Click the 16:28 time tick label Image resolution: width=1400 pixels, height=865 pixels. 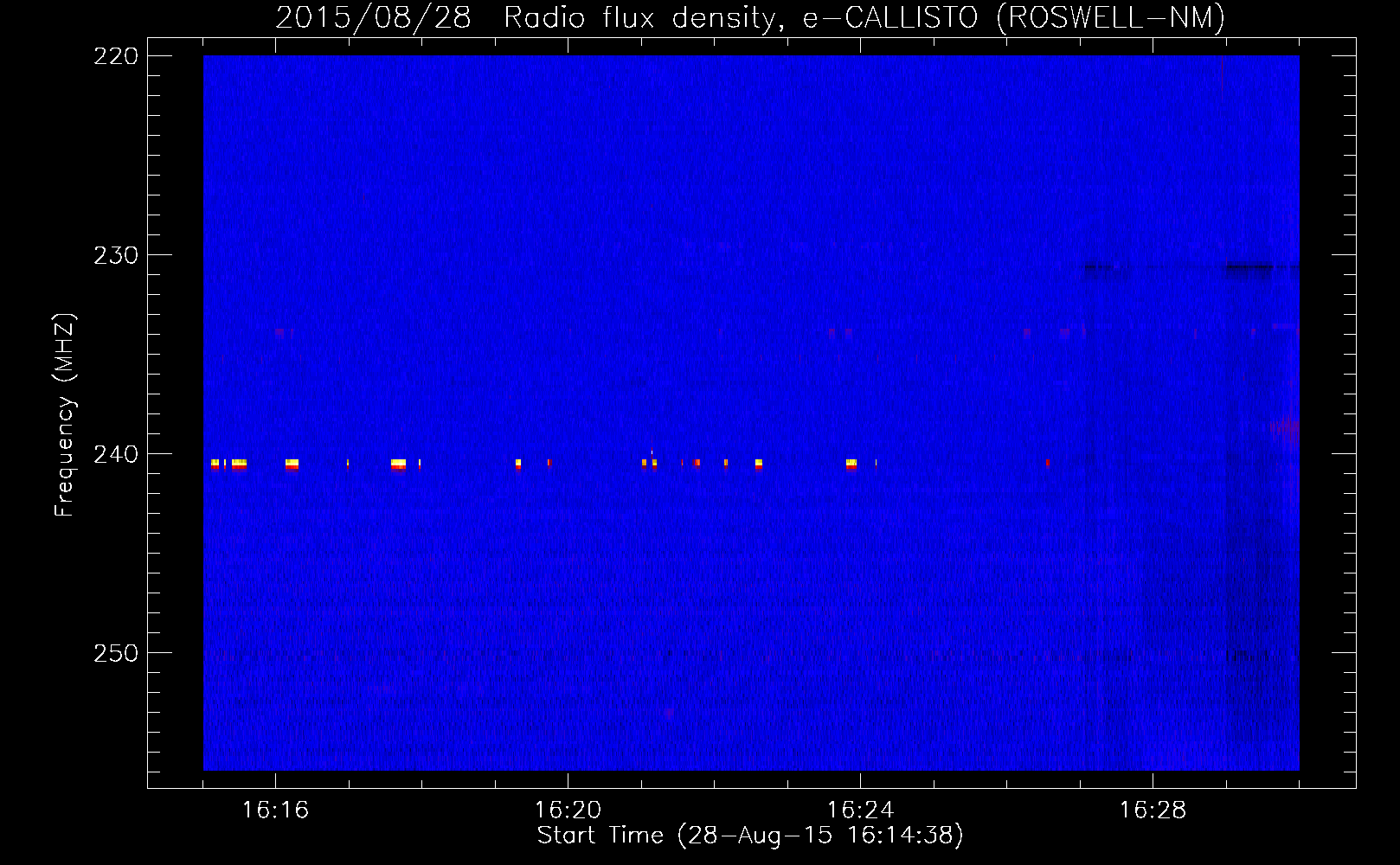pos(1153,811)
